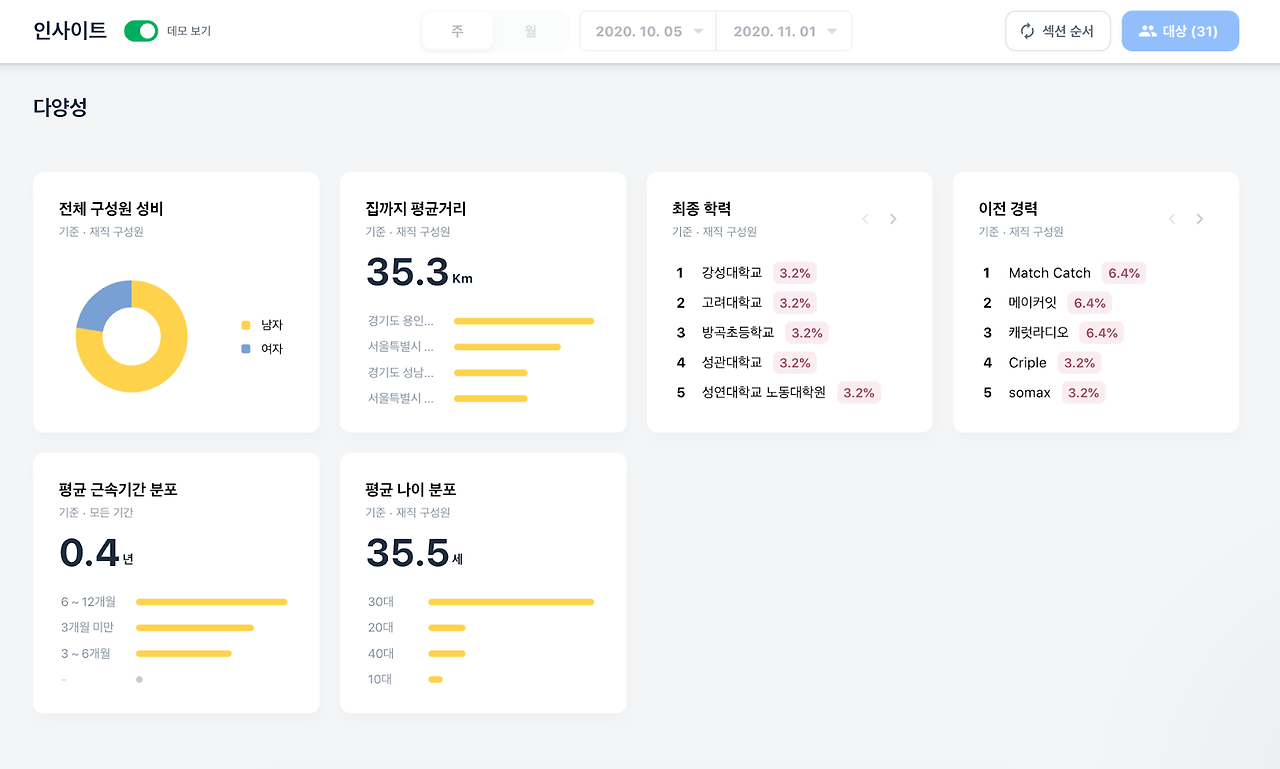The height and width of the screenshot is (769, 1280).
Task: Select 성연대학교 노동대학원 row
Action: click(x=778, y=393)
